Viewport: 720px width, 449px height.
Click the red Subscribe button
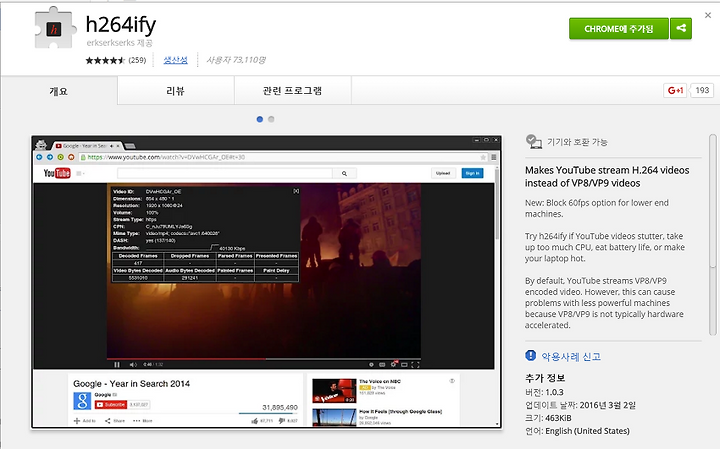point(111,404)
